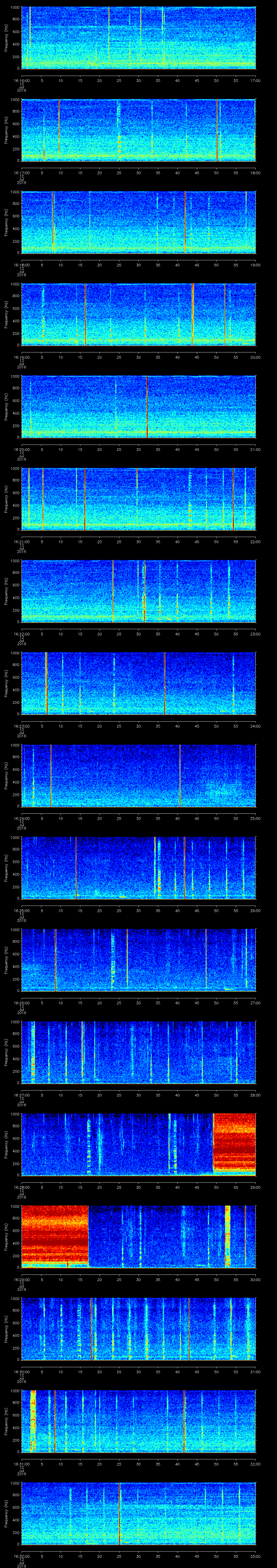Click the 33:00 end time label

pos(255,1556)
